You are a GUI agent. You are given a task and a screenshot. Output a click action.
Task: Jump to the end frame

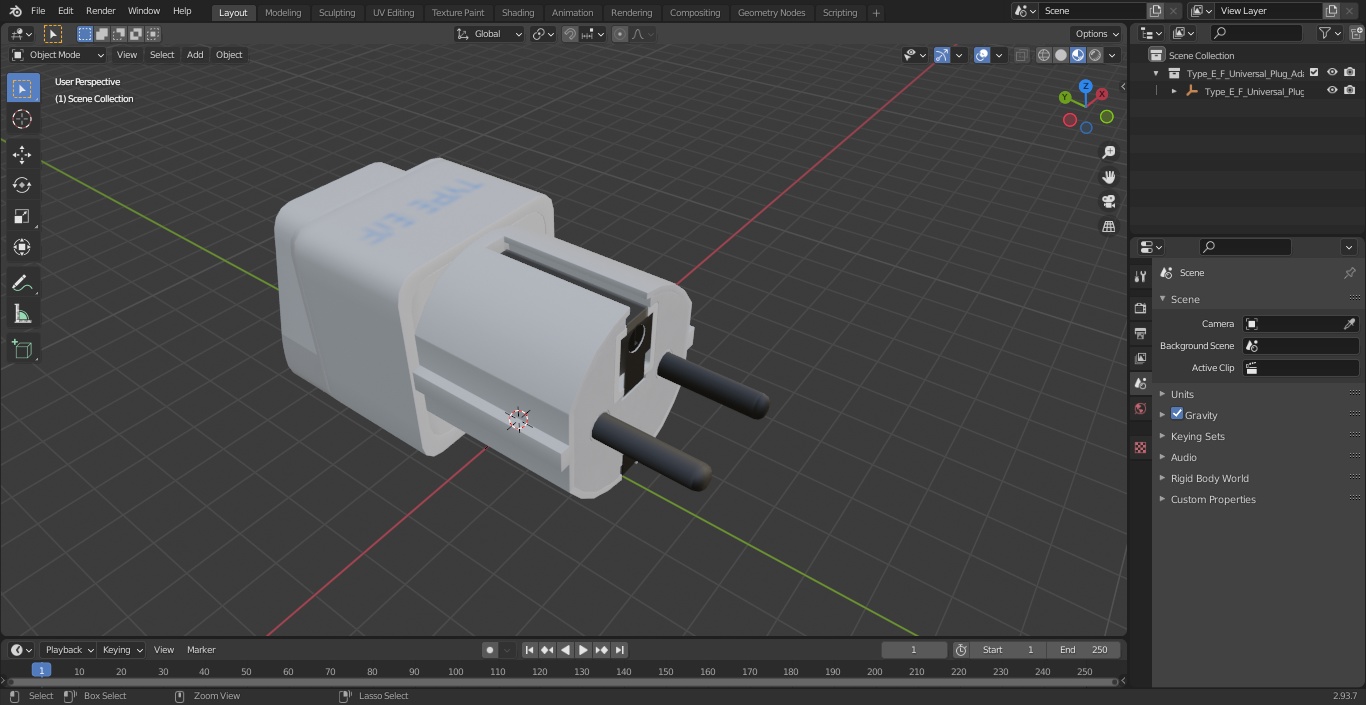[619, 650]
